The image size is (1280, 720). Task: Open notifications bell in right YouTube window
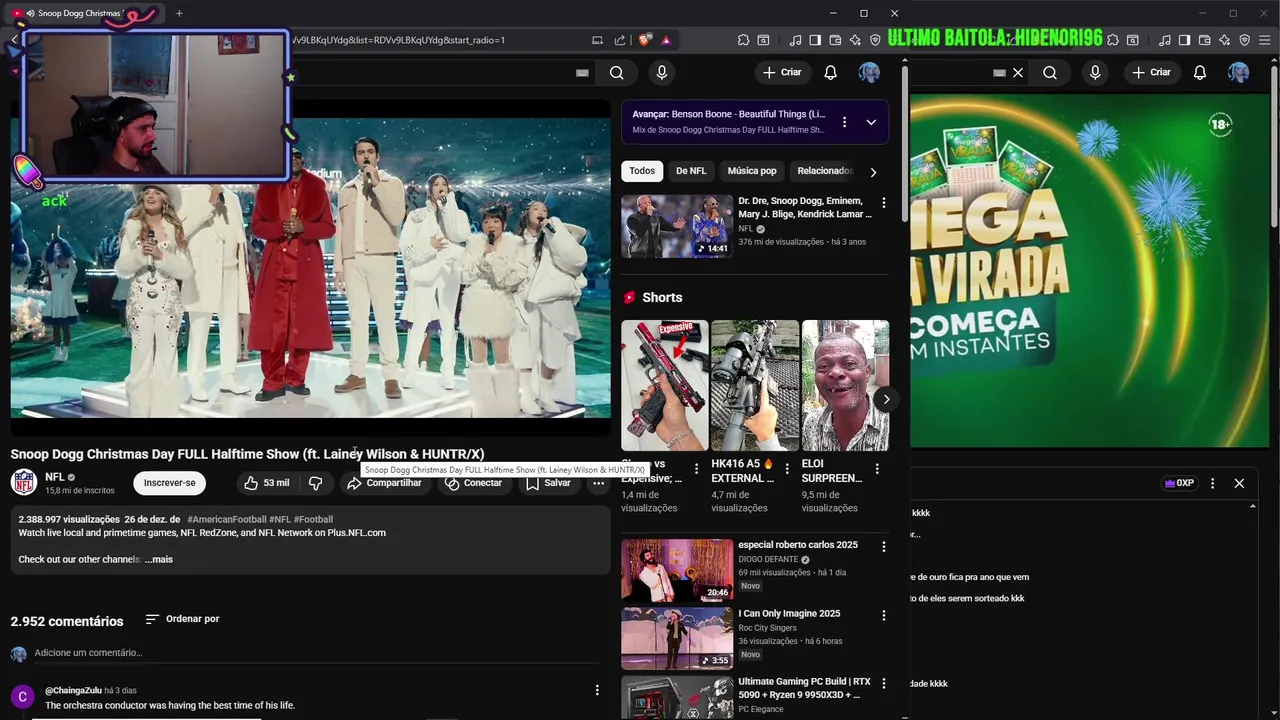(1200, 72)
